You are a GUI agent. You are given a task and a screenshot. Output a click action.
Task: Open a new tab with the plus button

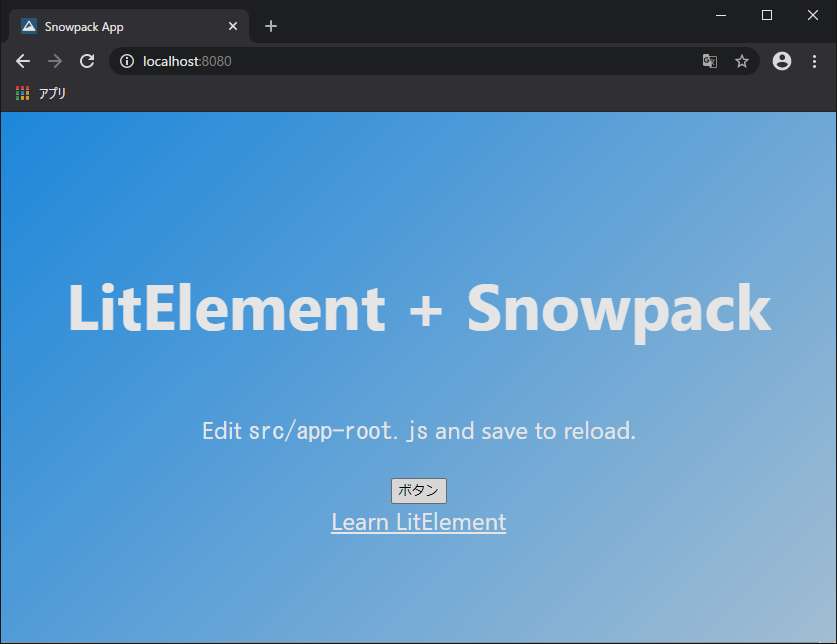271,26
